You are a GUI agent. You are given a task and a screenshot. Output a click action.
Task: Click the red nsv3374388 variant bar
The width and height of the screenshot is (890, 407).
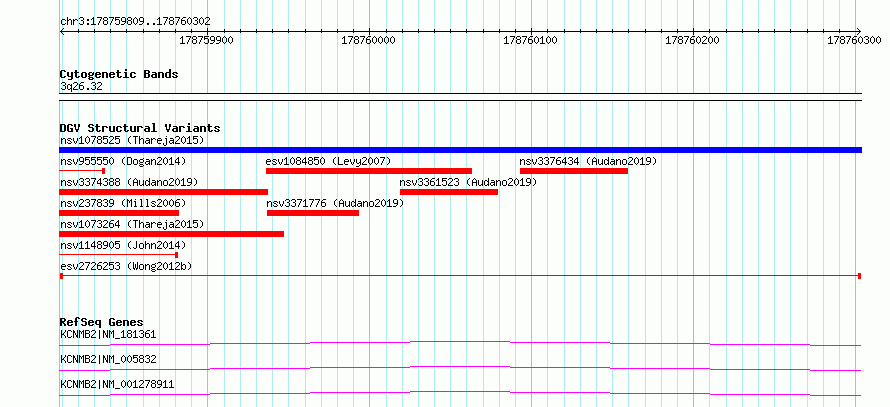click(x=163, y=192)
